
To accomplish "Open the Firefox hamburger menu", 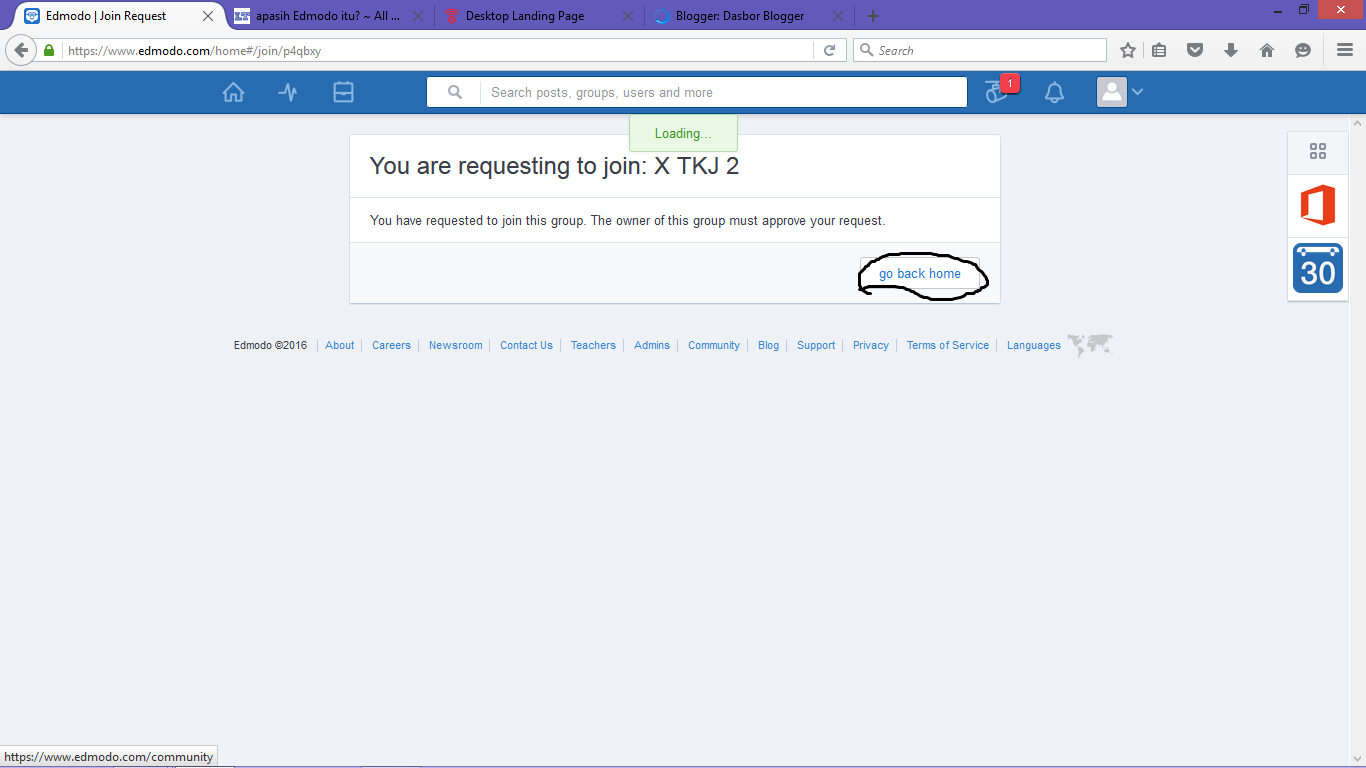I will coord(1345,50).
